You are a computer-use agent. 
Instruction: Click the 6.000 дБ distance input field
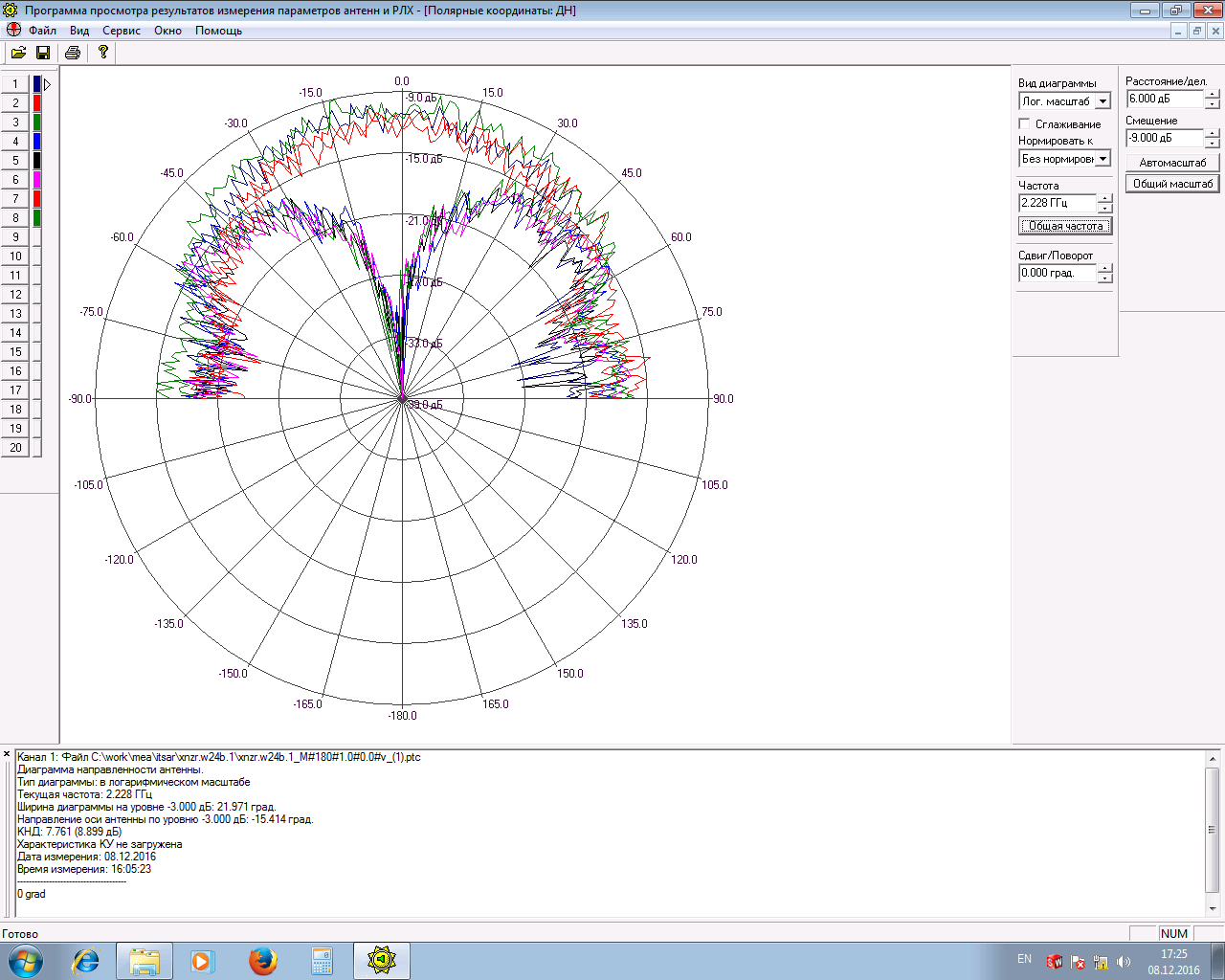coord(1165,100)
